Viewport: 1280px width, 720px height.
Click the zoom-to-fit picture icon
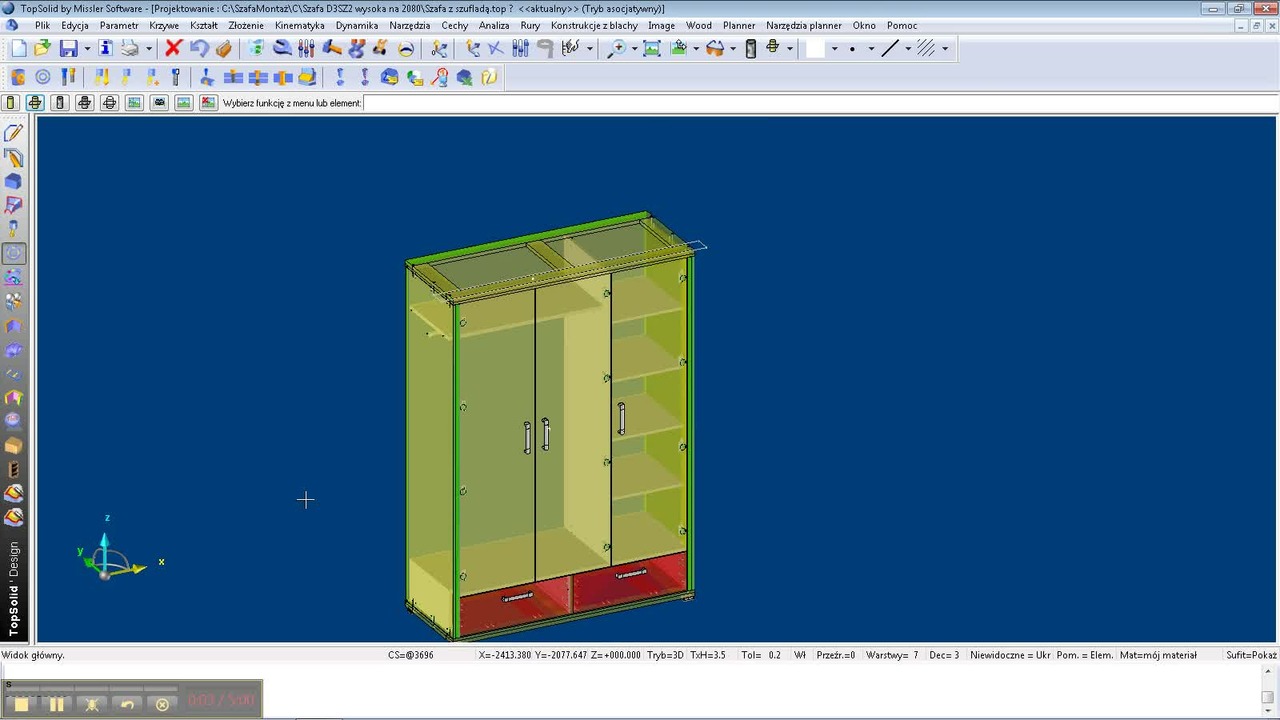[x=652, y=48]
